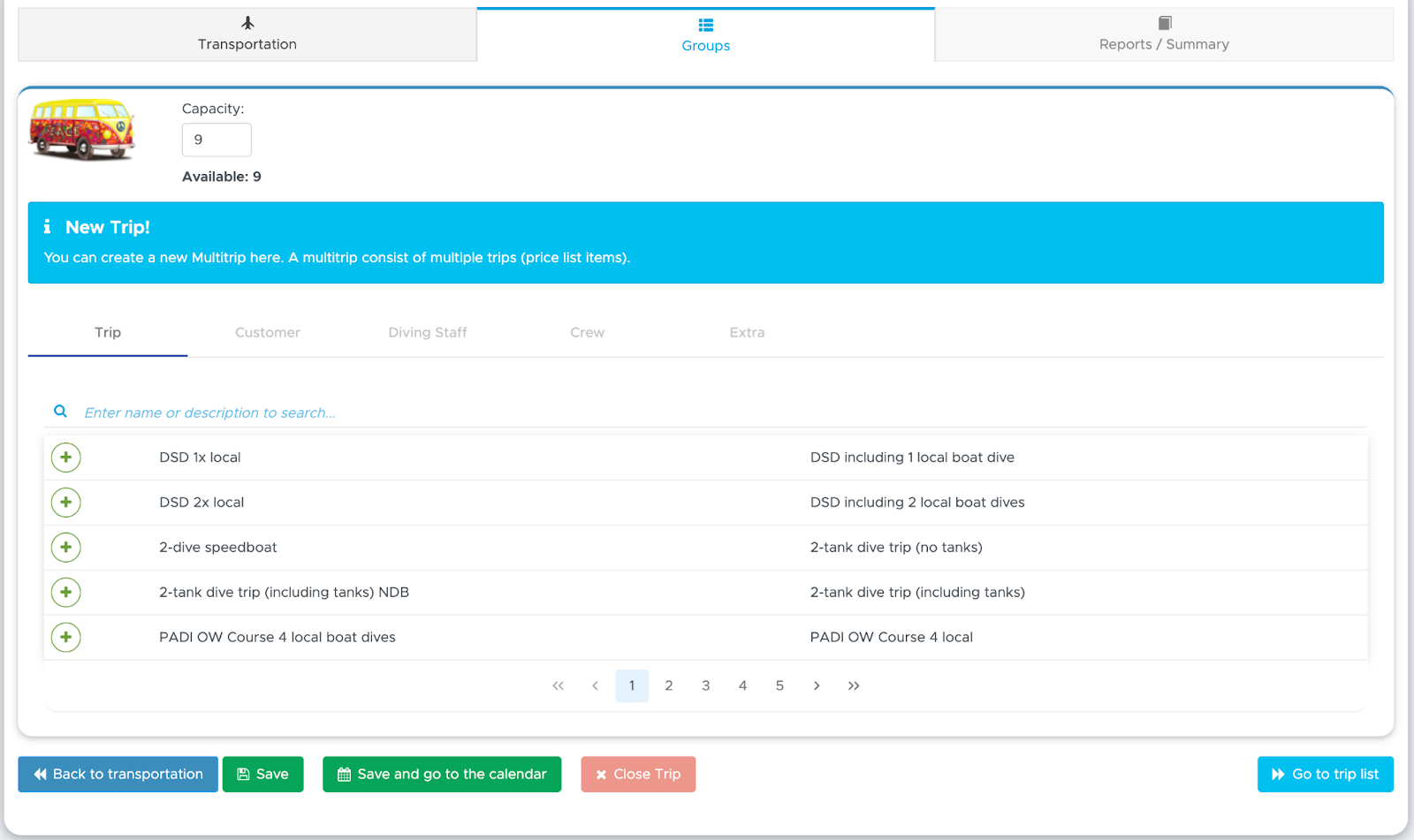Add the 2-dive speedboat trip
The image size is (1414, 840).
pos(66,548)
